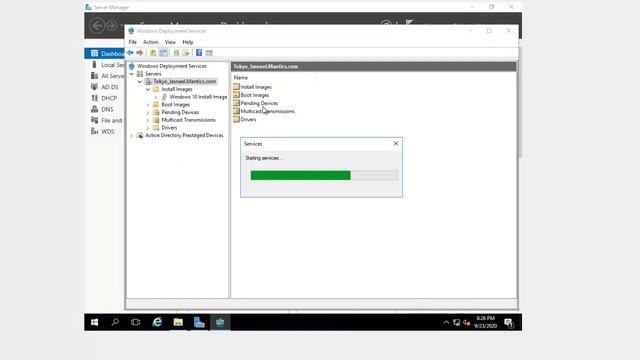The image size is (640, 360).
Task: Open Local Server in Server Manager sidebar
Action: (107, 65)
